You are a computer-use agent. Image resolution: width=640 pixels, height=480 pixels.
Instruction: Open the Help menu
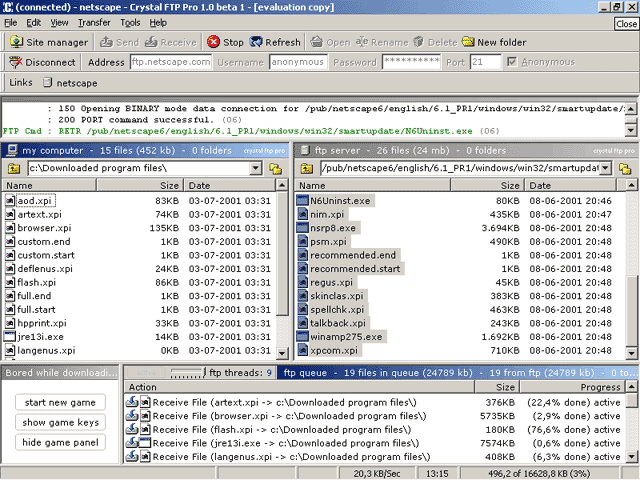tap(158, 22)
